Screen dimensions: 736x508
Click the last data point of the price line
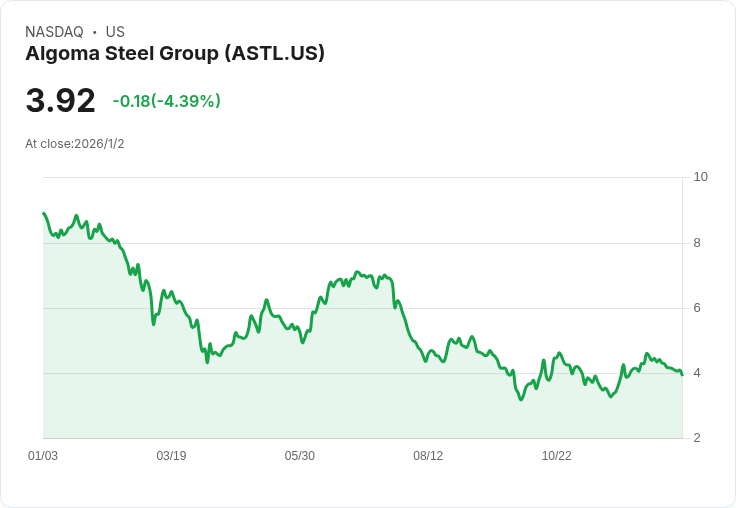(682, 374)
